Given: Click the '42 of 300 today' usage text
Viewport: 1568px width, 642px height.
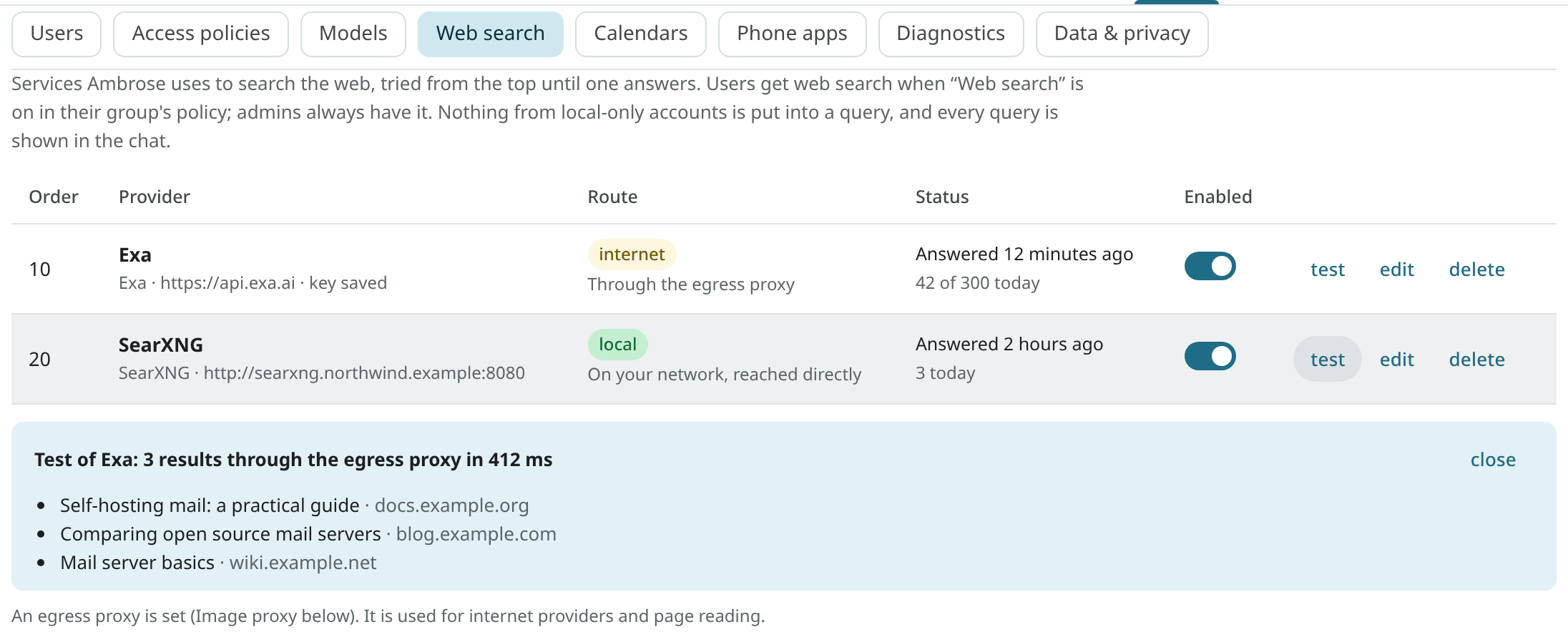Looking at the screenshot, I should tap(978, 283).
